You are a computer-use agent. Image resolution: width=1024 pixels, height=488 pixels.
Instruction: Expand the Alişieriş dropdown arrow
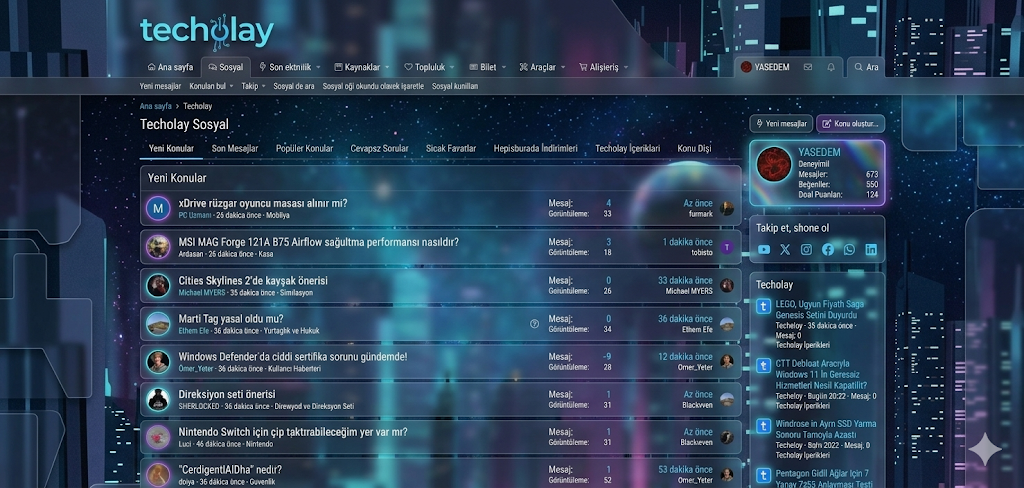(626, 67)
